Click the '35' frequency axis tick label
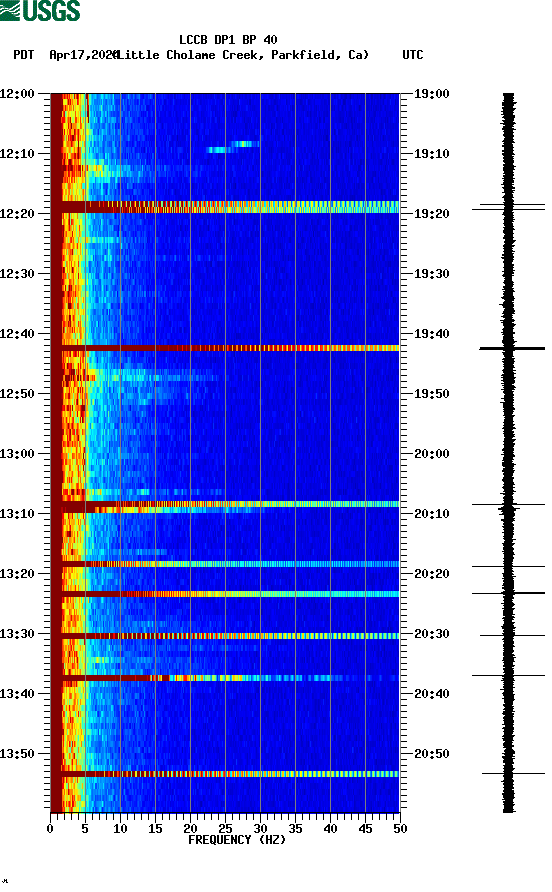Image resolution: width=552 pixels, height=892 pixels. [295, 829]
